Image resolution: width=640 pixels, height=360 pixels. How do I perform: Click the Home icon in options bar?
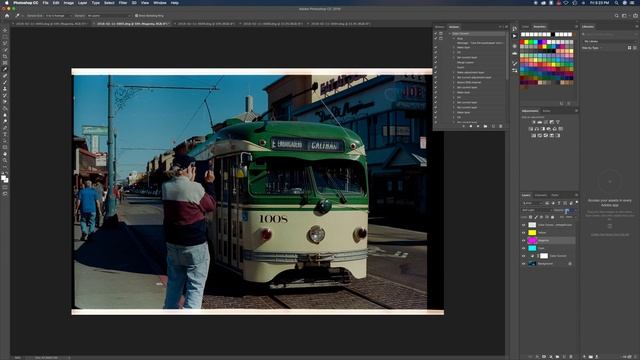click(x=7, y=16)
